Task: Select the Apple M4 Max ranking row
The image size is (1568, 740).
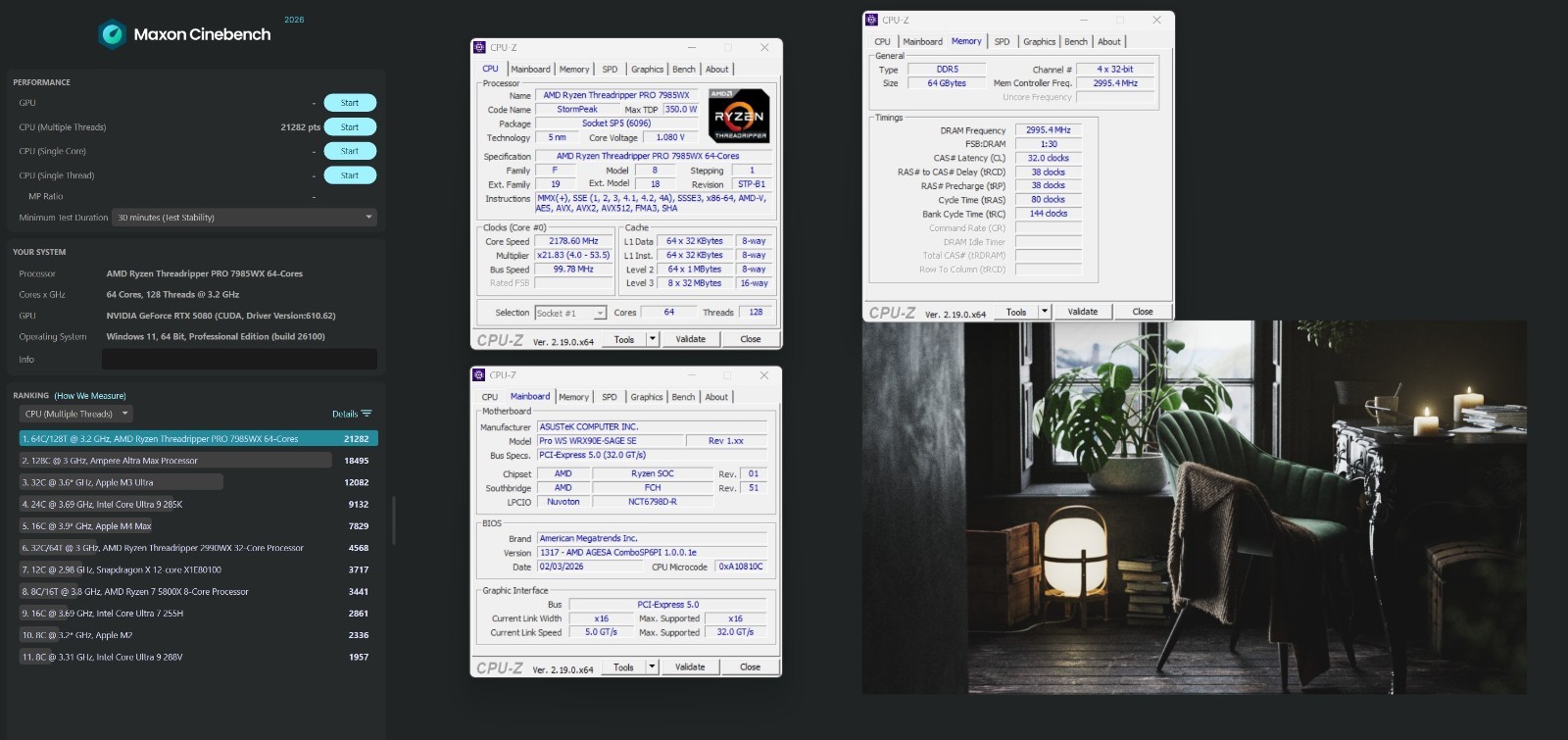Action: pyautogui.click(x=199, y=526)
